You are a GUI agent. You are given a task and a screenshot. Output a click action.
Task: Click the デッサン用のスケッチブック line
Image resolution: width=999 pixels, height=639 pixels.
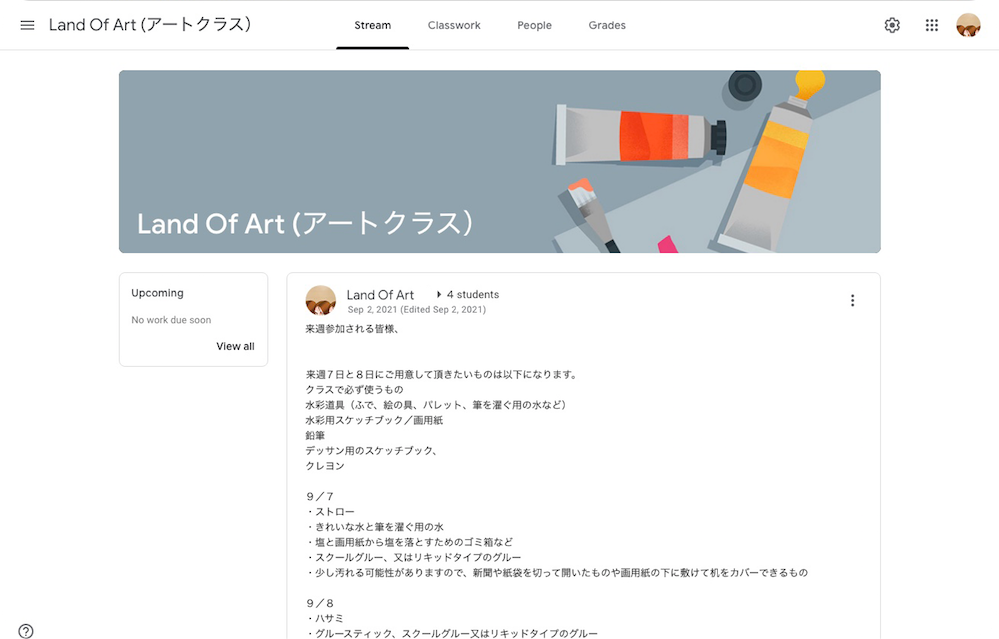click(372, 450)
